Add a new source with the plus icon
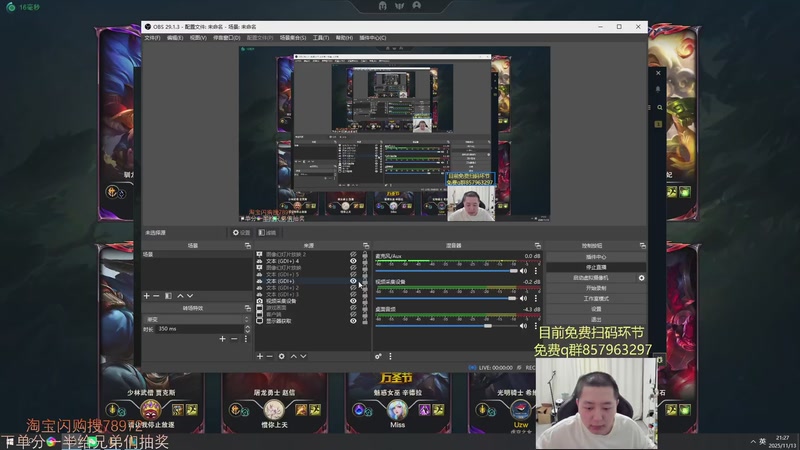 pos(260,356)
